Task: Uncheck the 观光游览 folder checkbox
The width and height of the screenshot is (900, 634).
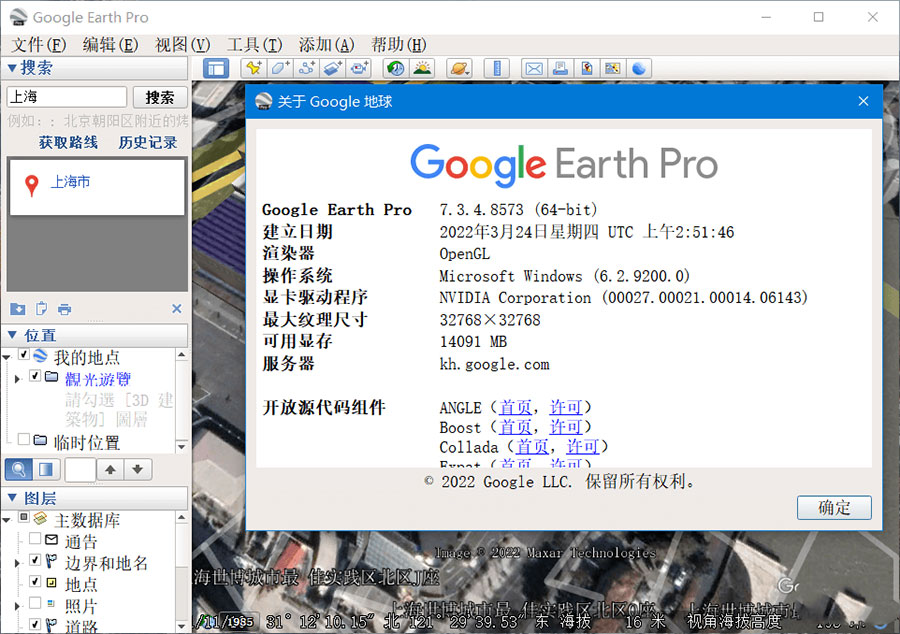Action: pos(34,378)
